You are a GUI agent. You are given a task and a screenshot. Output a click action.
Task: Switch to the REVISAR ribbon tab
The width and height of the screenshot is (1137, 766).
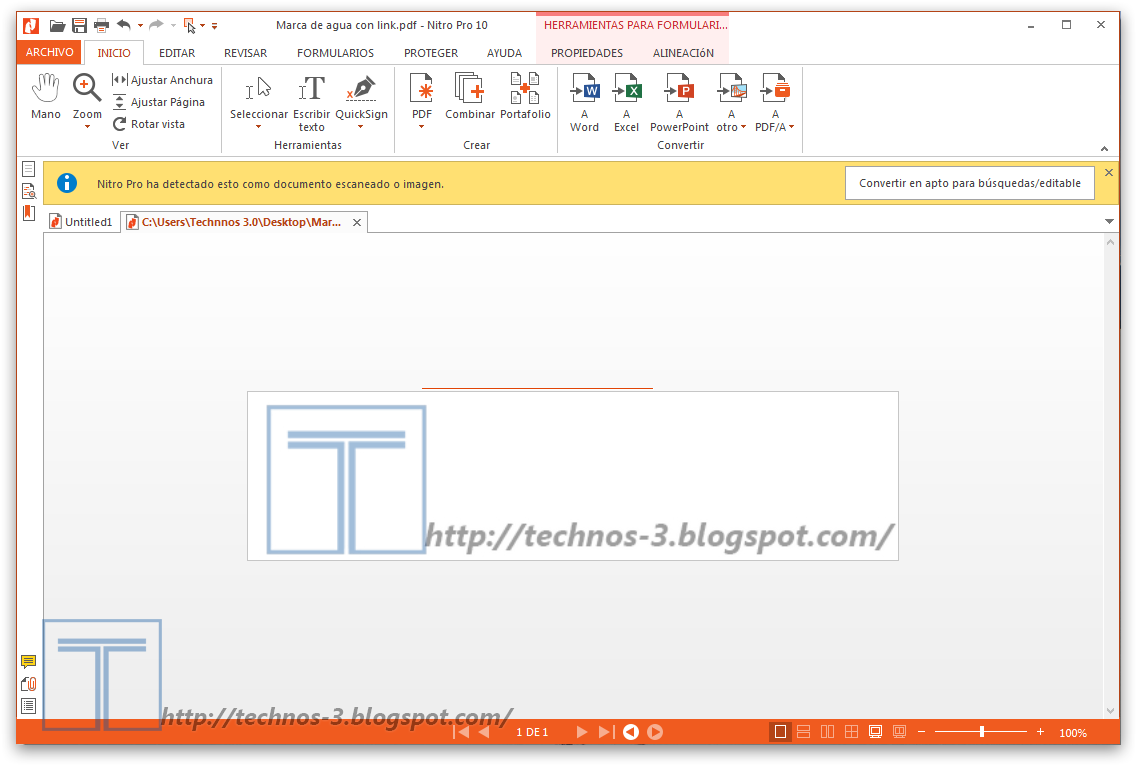click(x=245, y=53)
